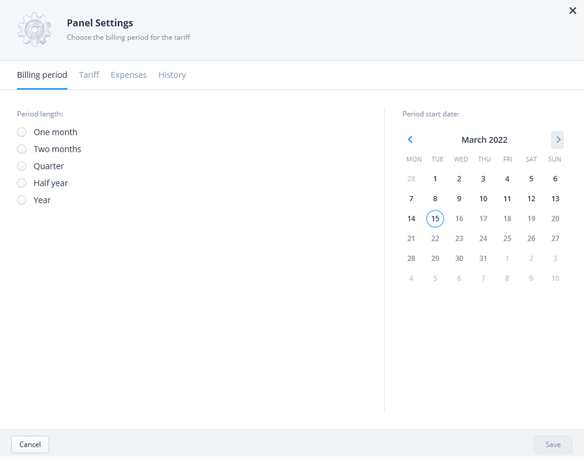Select the One month radio button
Screen dimensions: 584x457
22,132
